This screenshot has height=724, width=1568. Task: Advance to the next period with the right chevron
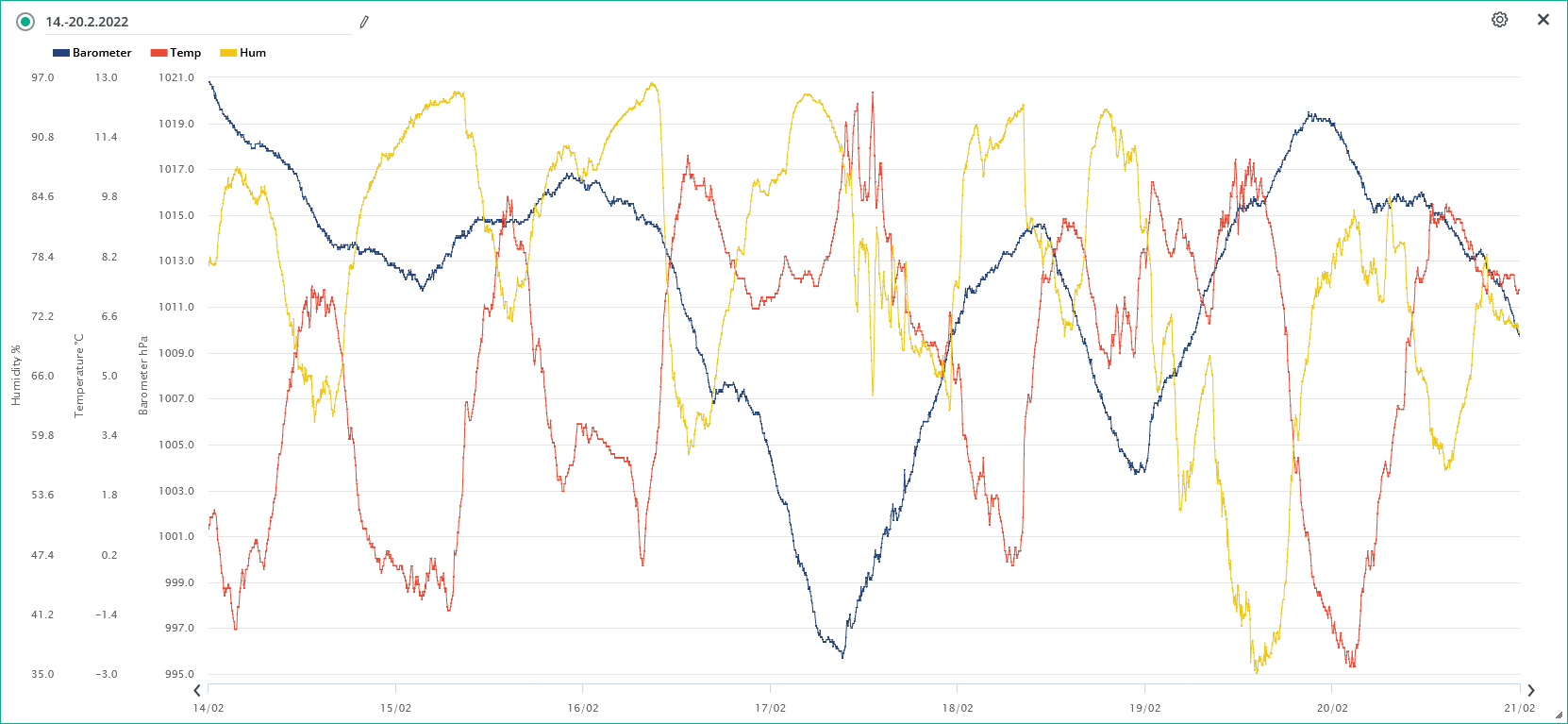1530,691
